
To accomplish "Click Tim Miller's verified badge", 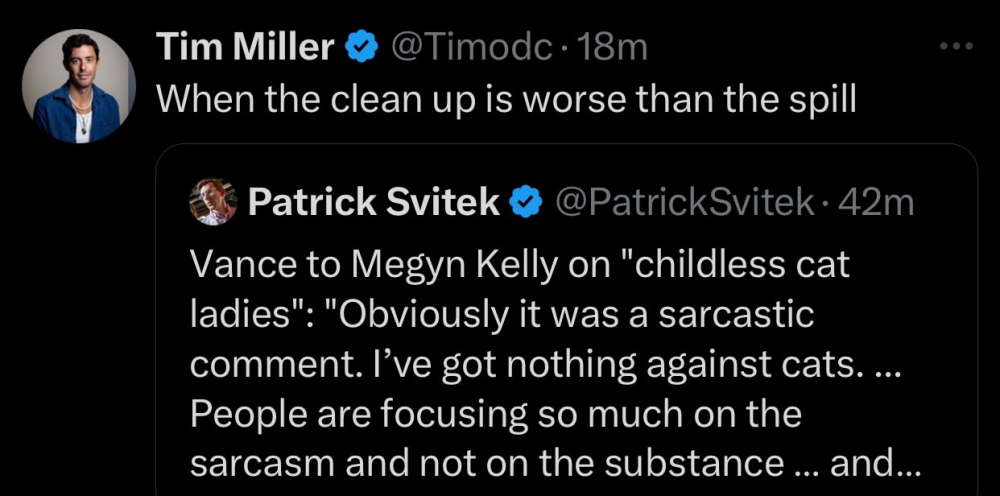I will 361,47.
